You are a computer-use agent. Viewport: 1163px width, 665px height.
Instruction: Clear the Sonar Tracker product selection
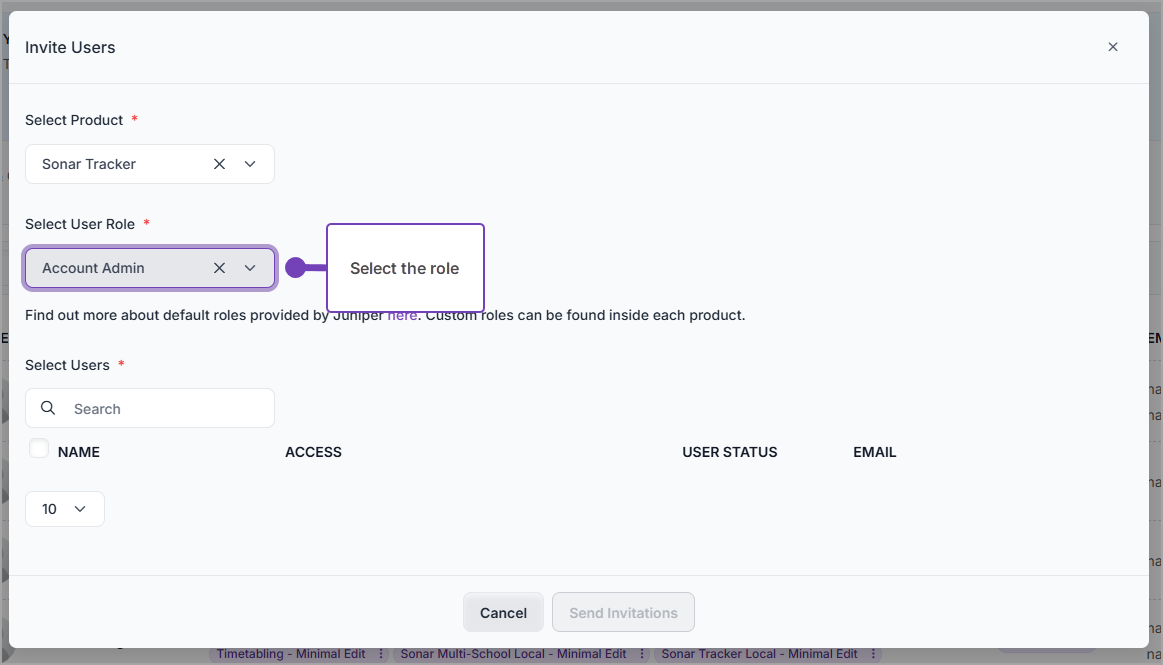[x=220, y=164]
